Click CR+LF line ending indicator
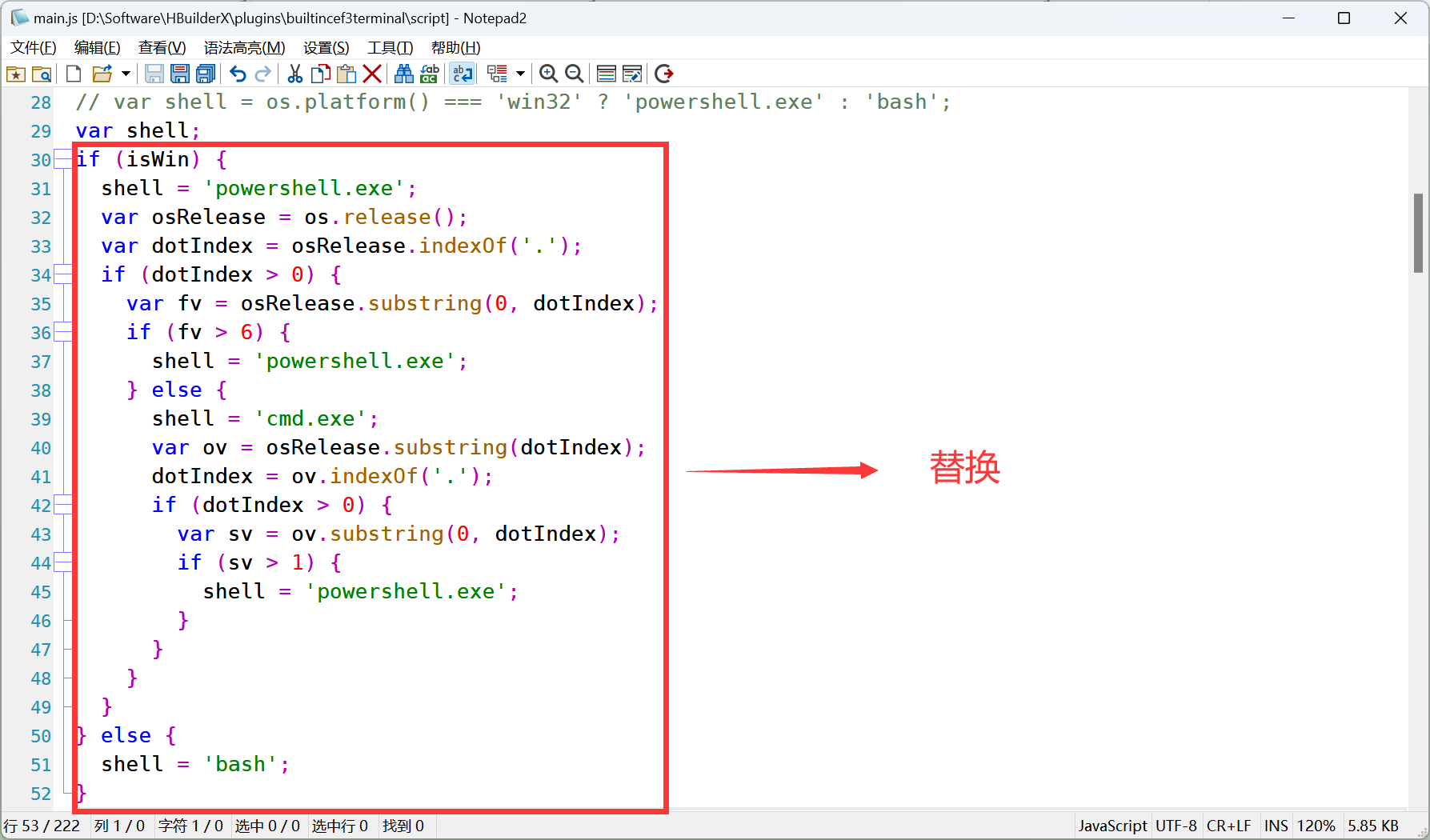The height and width of the screenshot is (840, 1430). pos(1228,826)
